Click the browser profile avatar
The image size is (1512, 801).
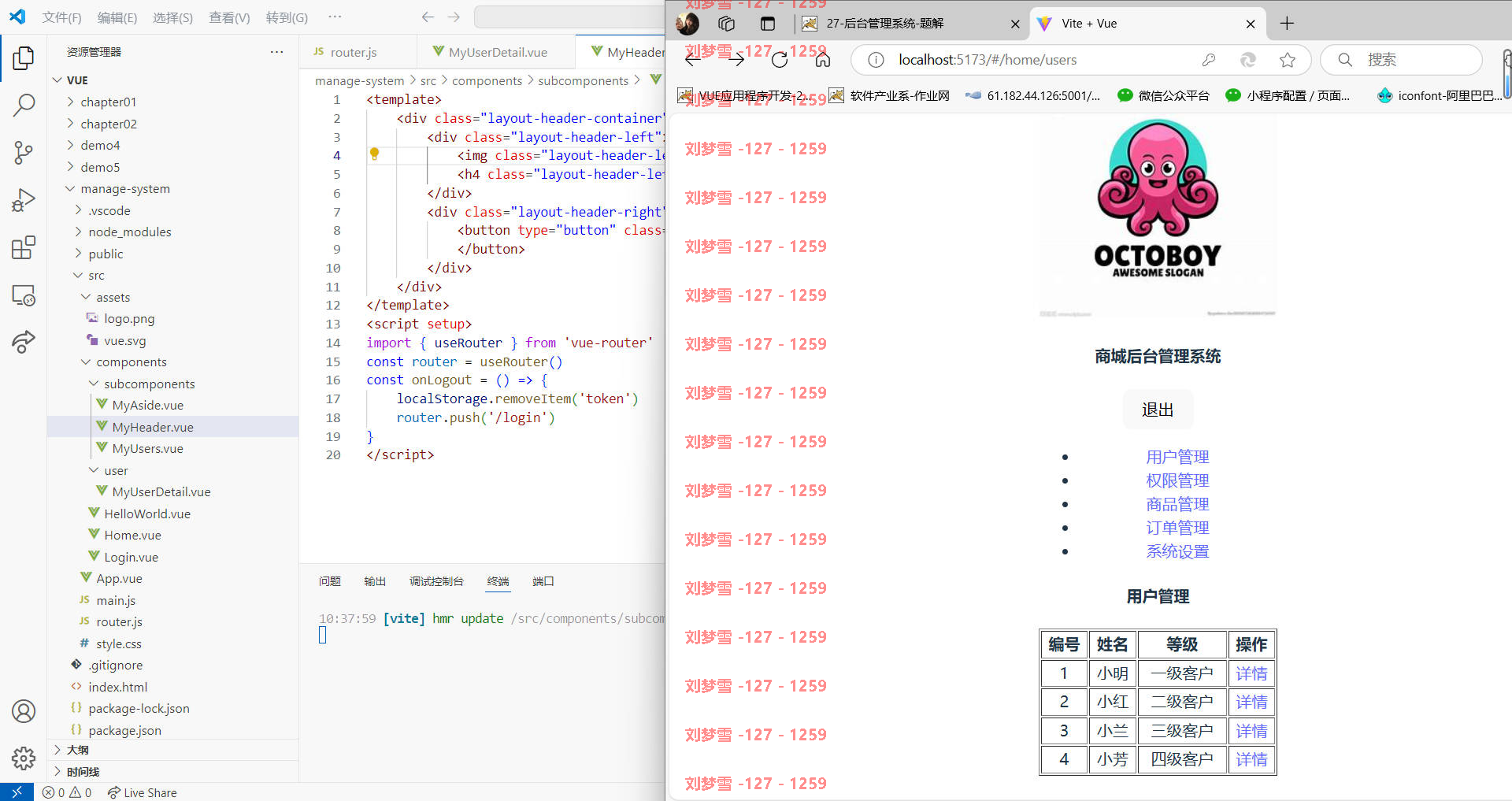coord(687,24)
